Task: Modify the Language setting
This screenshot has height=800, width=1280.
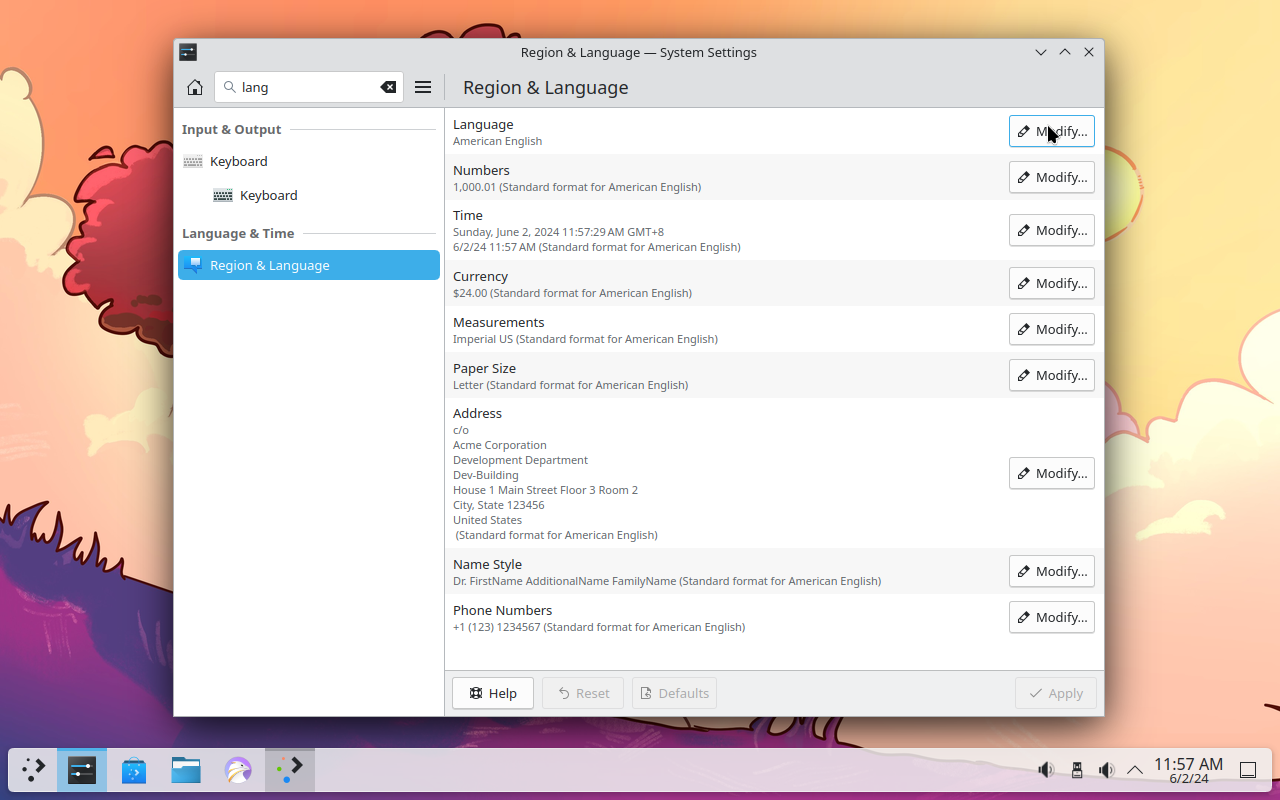Action: (x=1052, y=131)
